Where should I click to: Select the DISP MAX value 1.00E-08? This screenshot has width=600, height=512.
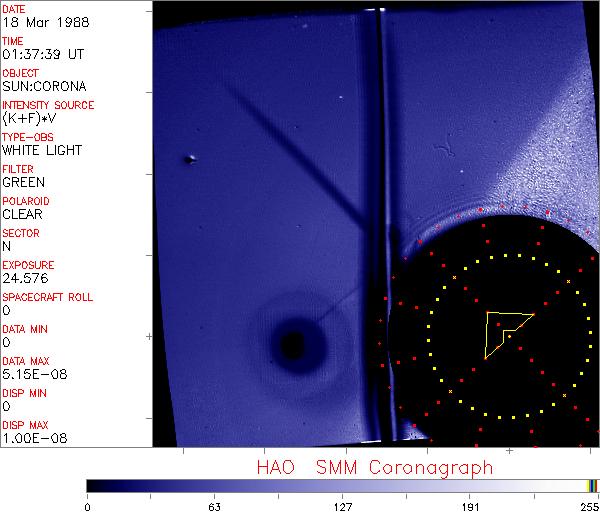[x=35, y=438]
